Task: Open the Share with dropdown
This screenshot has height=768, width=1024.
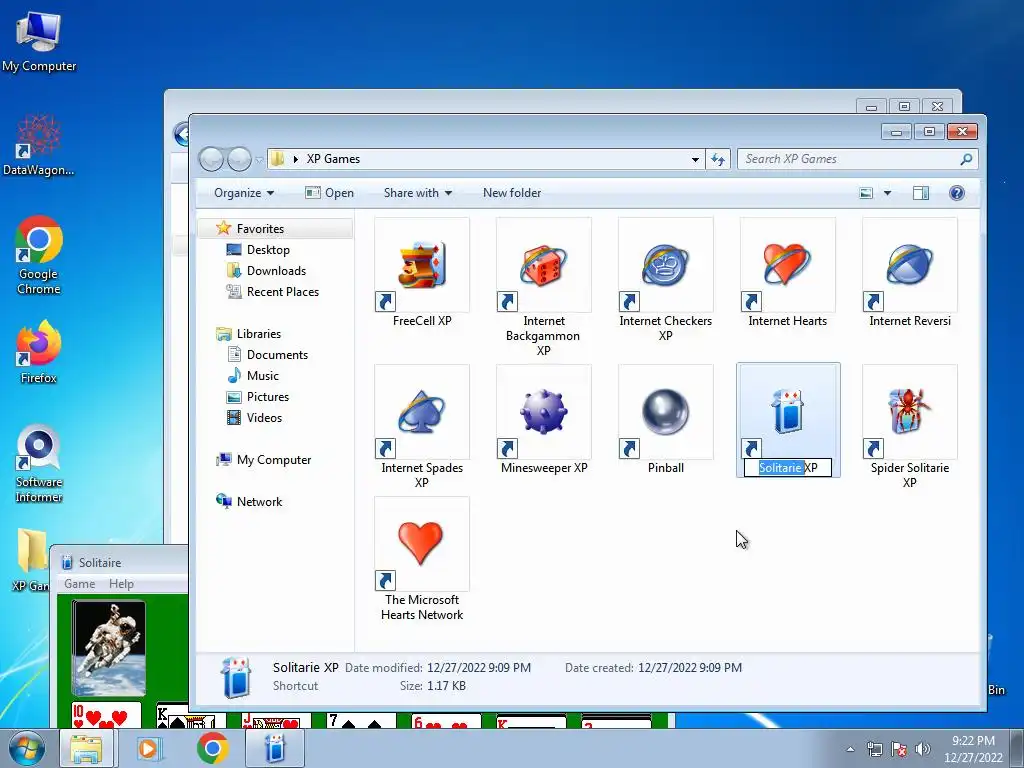Action: point(418,193)
